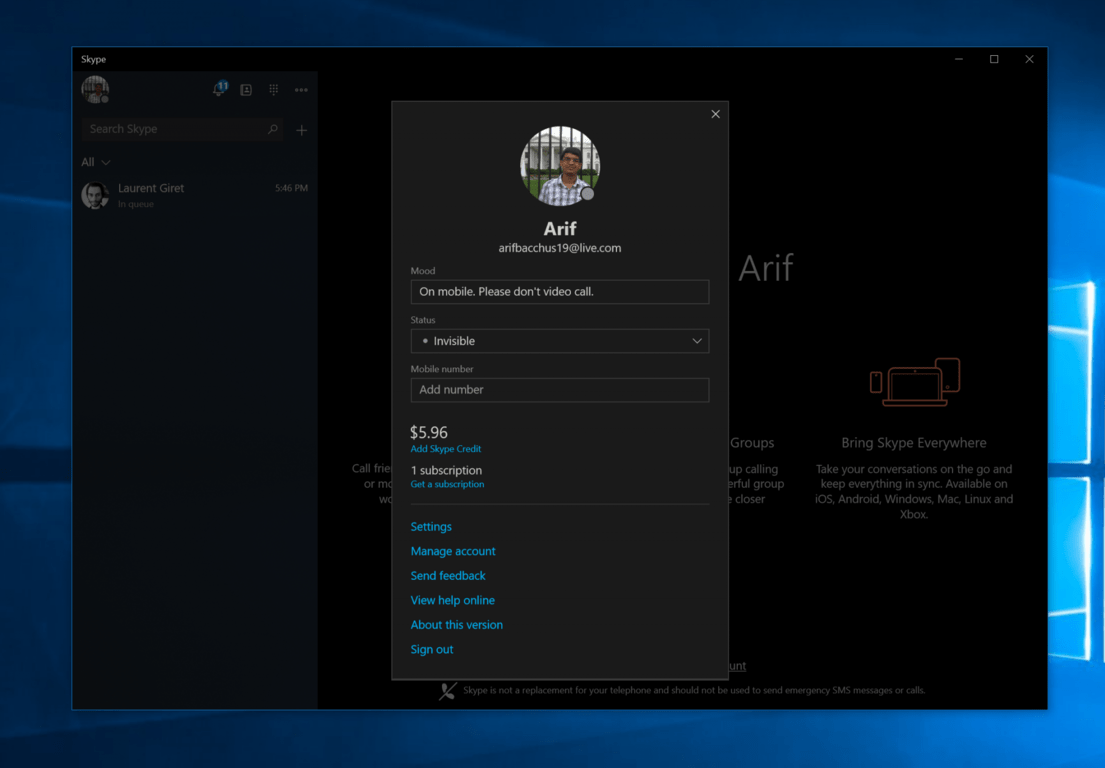The image size is (1105, 768).
Task: Open the Settings link
Action: pos(431,526)
